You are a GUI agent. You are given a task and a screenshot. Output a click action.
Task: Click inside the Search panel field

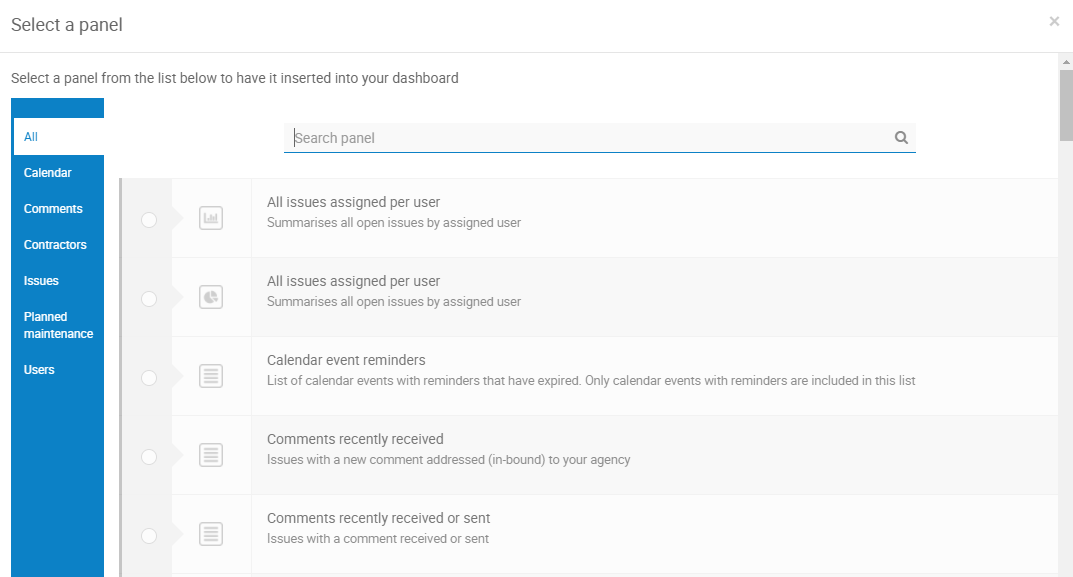tap(550, 138)
